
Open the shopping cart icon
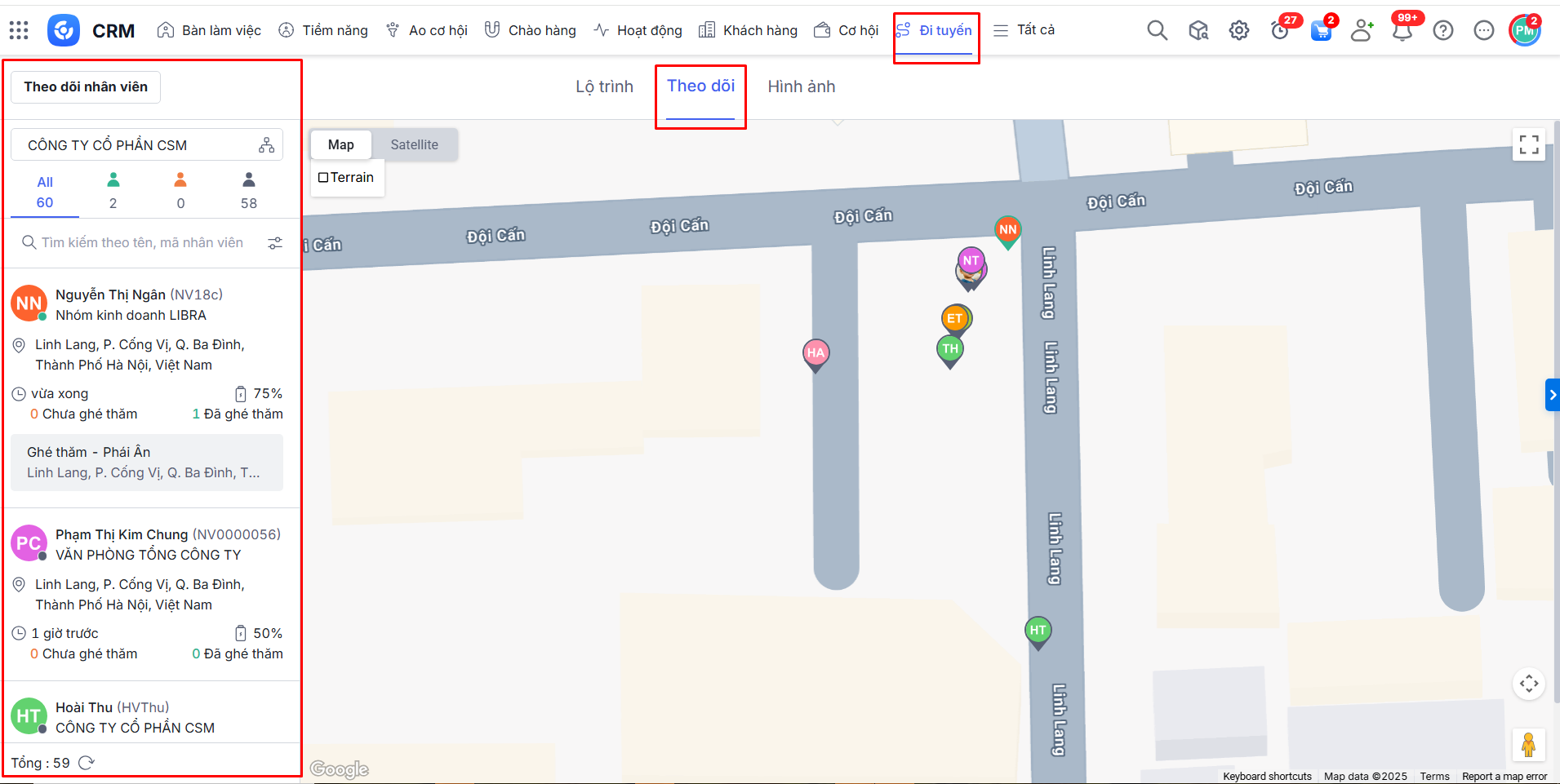pos(1320,32)
